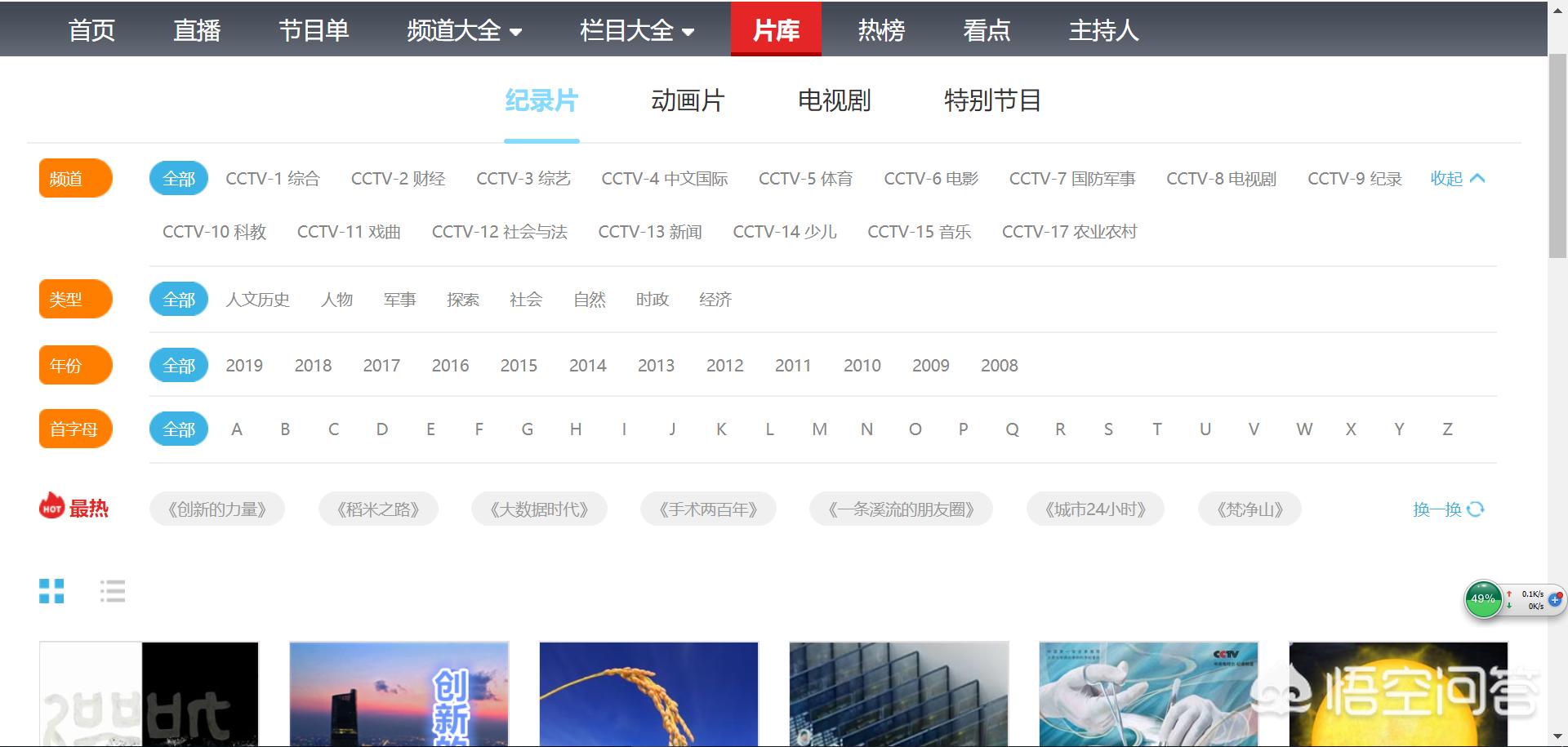Open 热榜 navigation item

(881, 30)
